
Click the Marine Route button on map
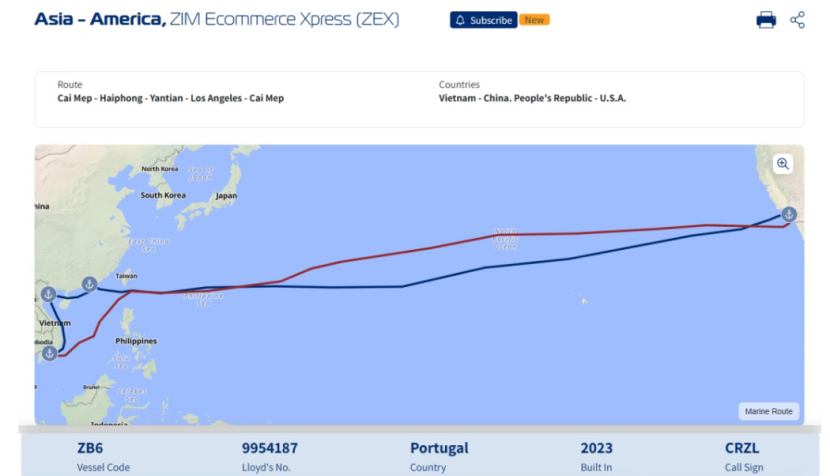(x=768, y=411)
